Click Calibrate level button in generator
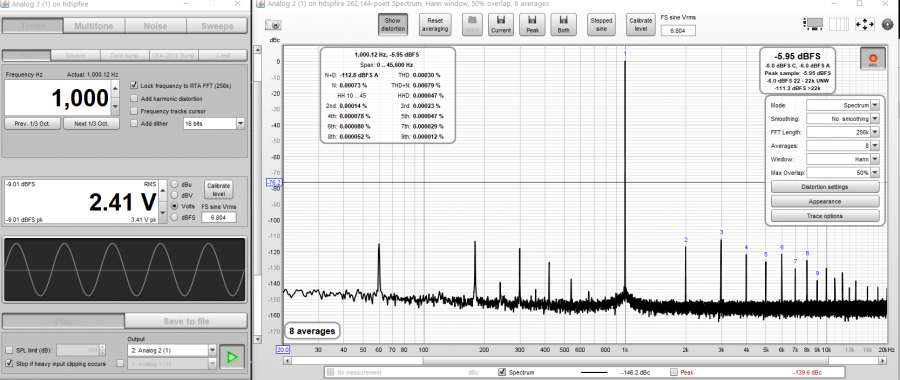Viewport: 900px width, 380px height. [x=218, y=189]
